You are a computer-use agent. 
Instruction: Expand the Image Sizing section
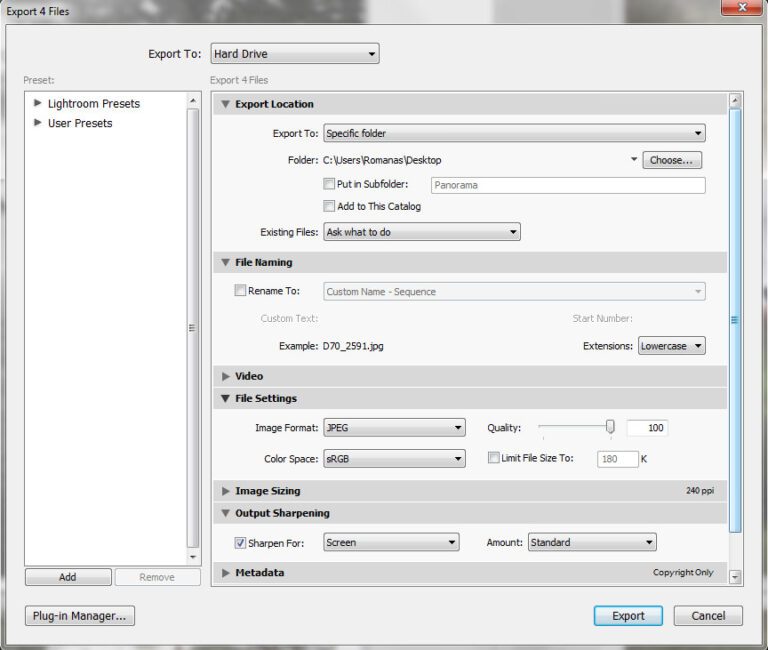[x=225, y=491]
